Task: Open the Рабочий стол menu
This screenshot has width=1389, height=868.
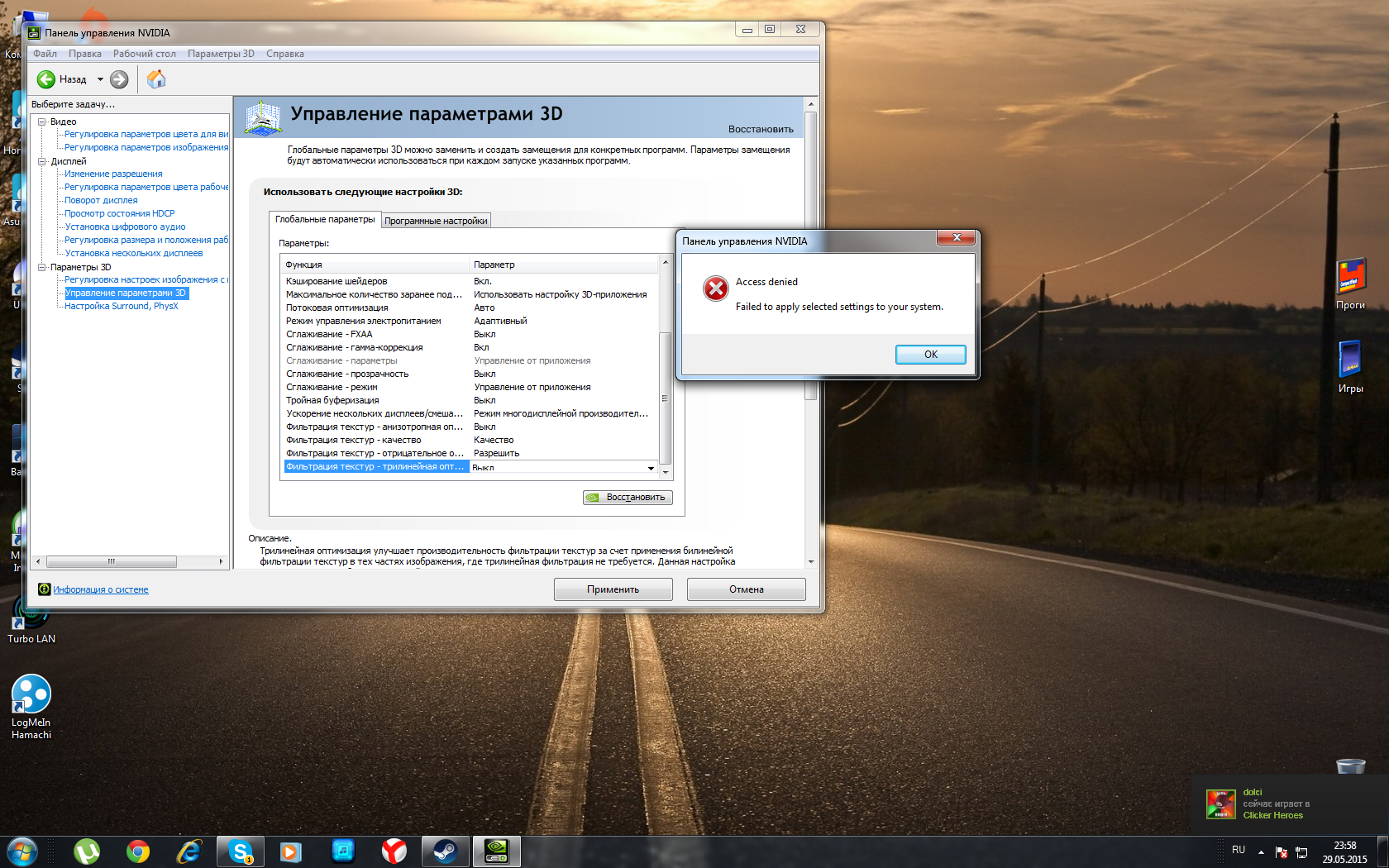Action: [145, 54]
